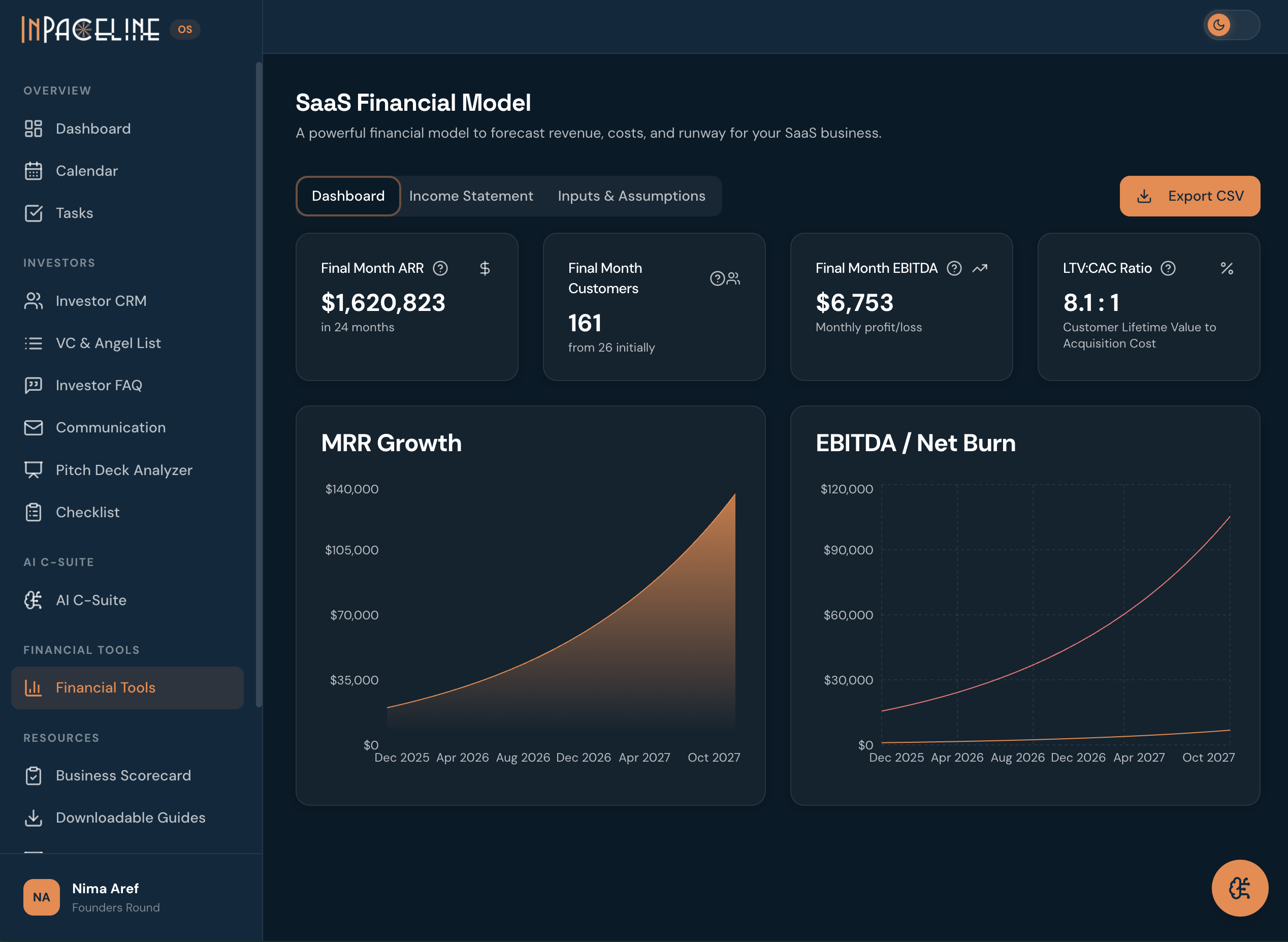Open the AI C-Suite brain icon
This screenshot has height=942, width=1288.
34,600
